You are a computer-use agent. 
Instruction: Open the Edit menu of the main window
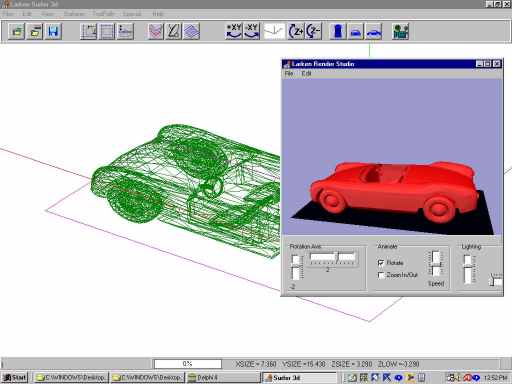coord(27,14)
